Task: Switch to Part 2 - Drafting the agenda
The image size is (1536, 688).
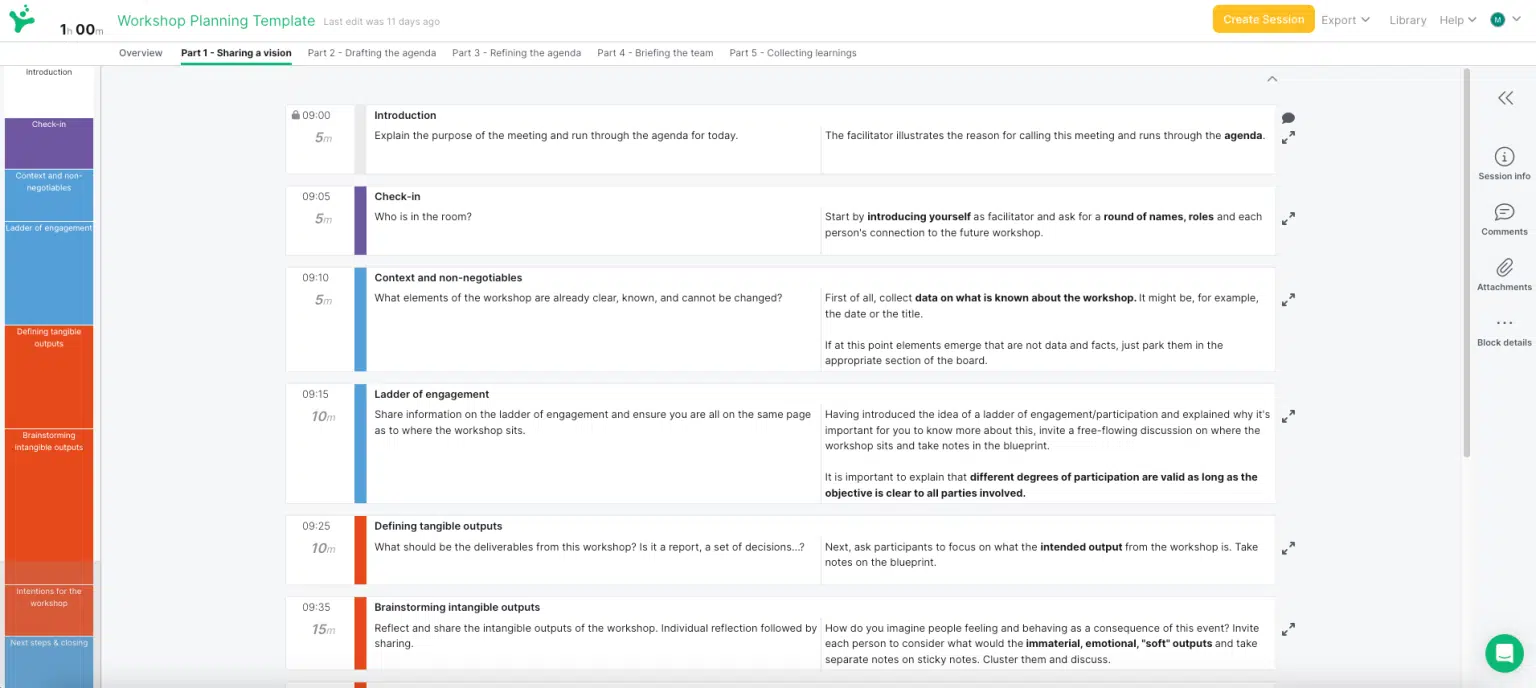Action: click(x=371, y=53)
